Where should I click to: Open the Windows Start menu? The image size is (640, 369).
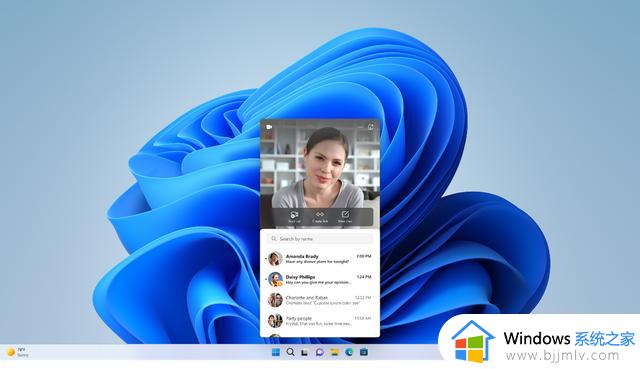click(x=276, y=352)
